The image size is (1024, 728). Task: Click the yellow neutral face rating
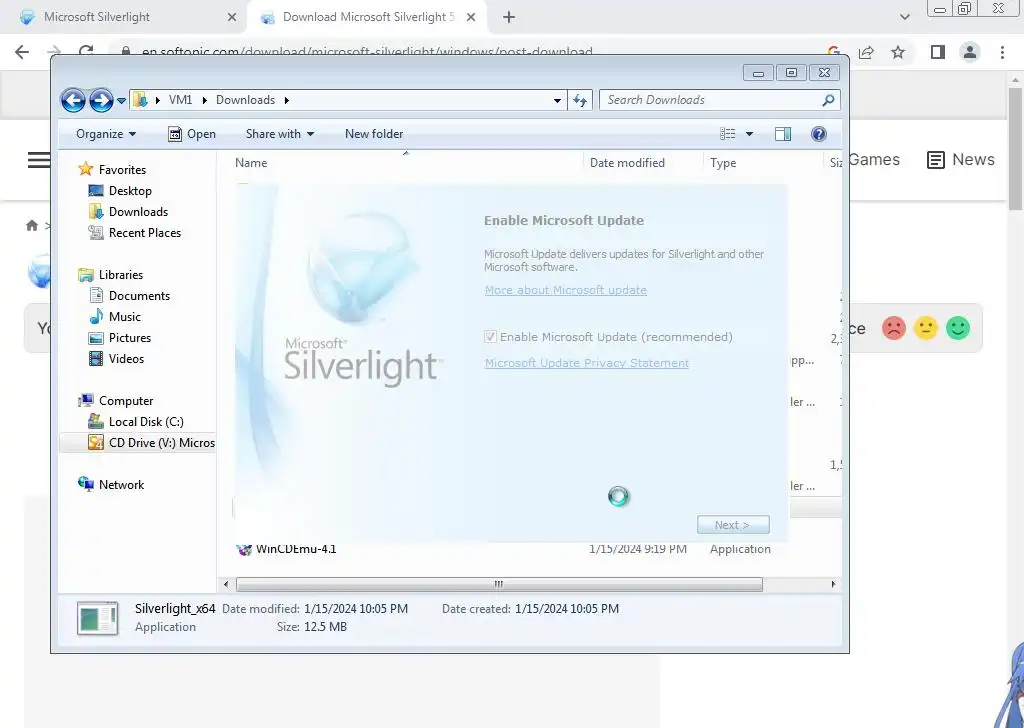[925, 328]
